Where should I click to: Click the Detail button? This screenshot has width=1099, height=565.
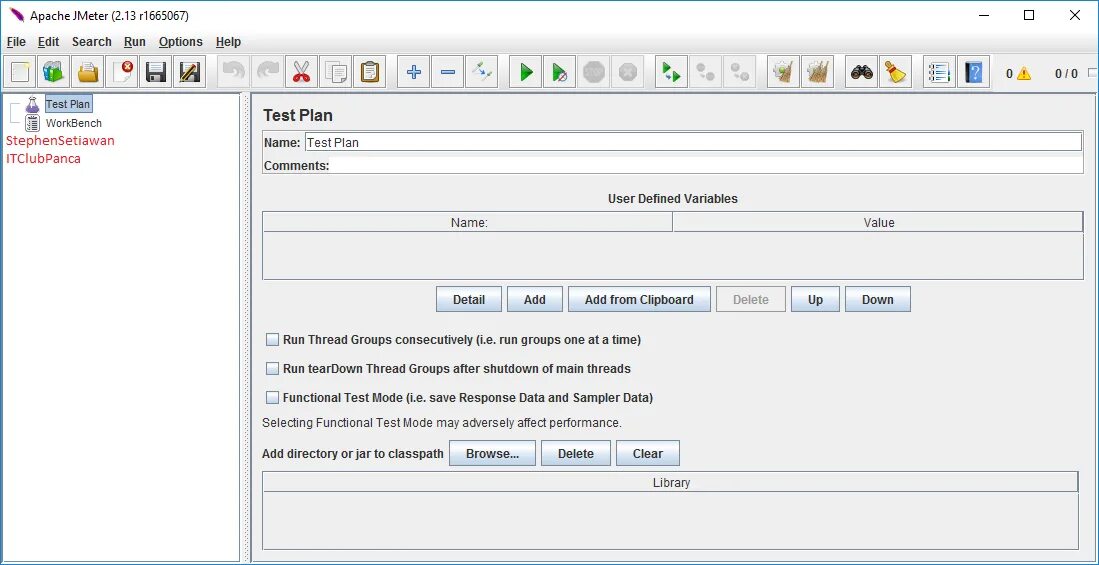(469, 299)
